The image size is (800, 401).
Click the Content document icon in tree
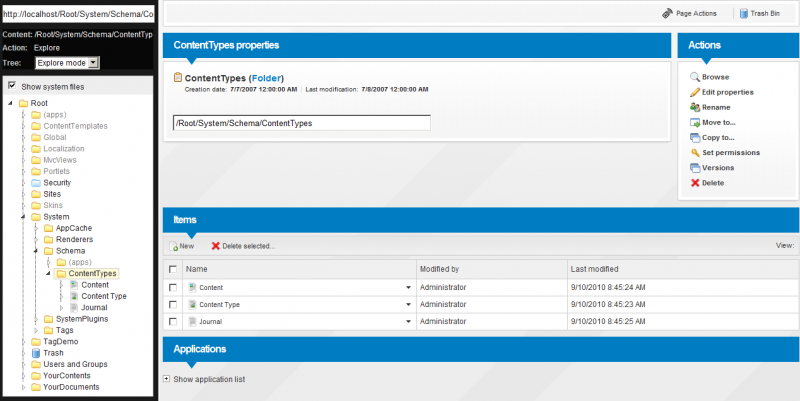(74, 285)
